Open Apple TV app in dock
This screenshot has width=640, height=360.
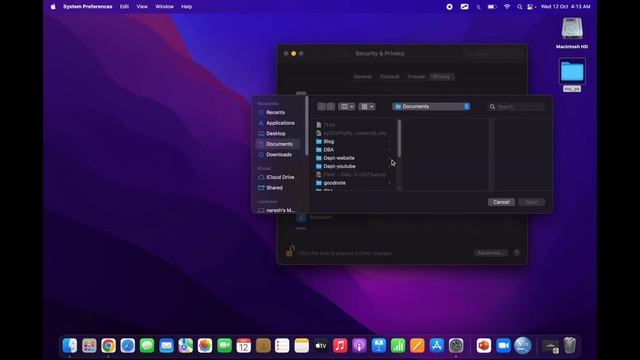[321, 346]
